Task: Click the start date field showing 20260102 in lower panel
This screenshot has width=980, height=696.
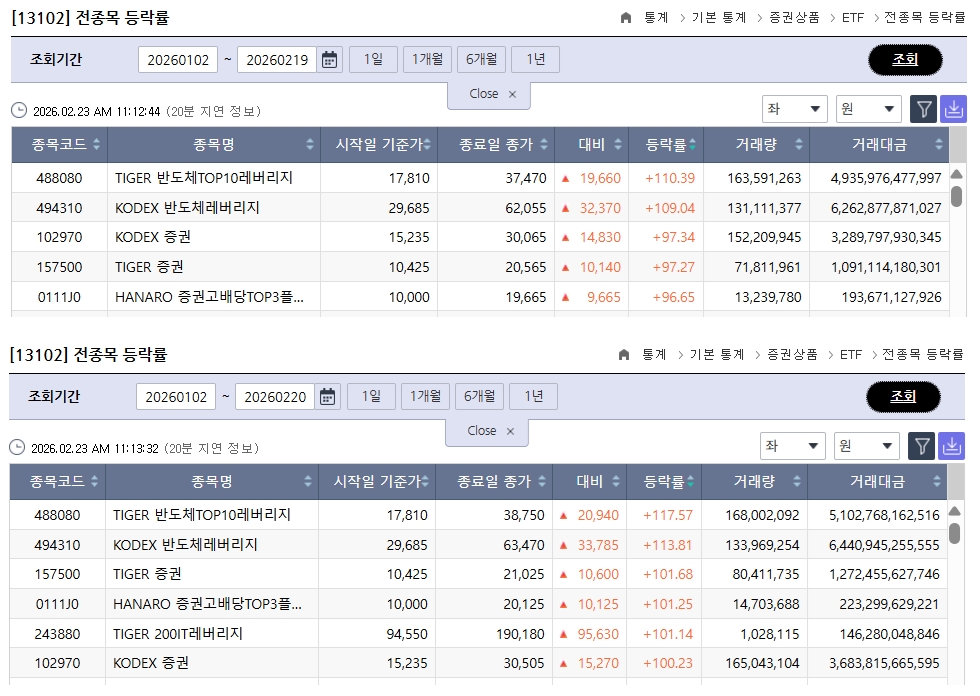Action: click(175, 397)
